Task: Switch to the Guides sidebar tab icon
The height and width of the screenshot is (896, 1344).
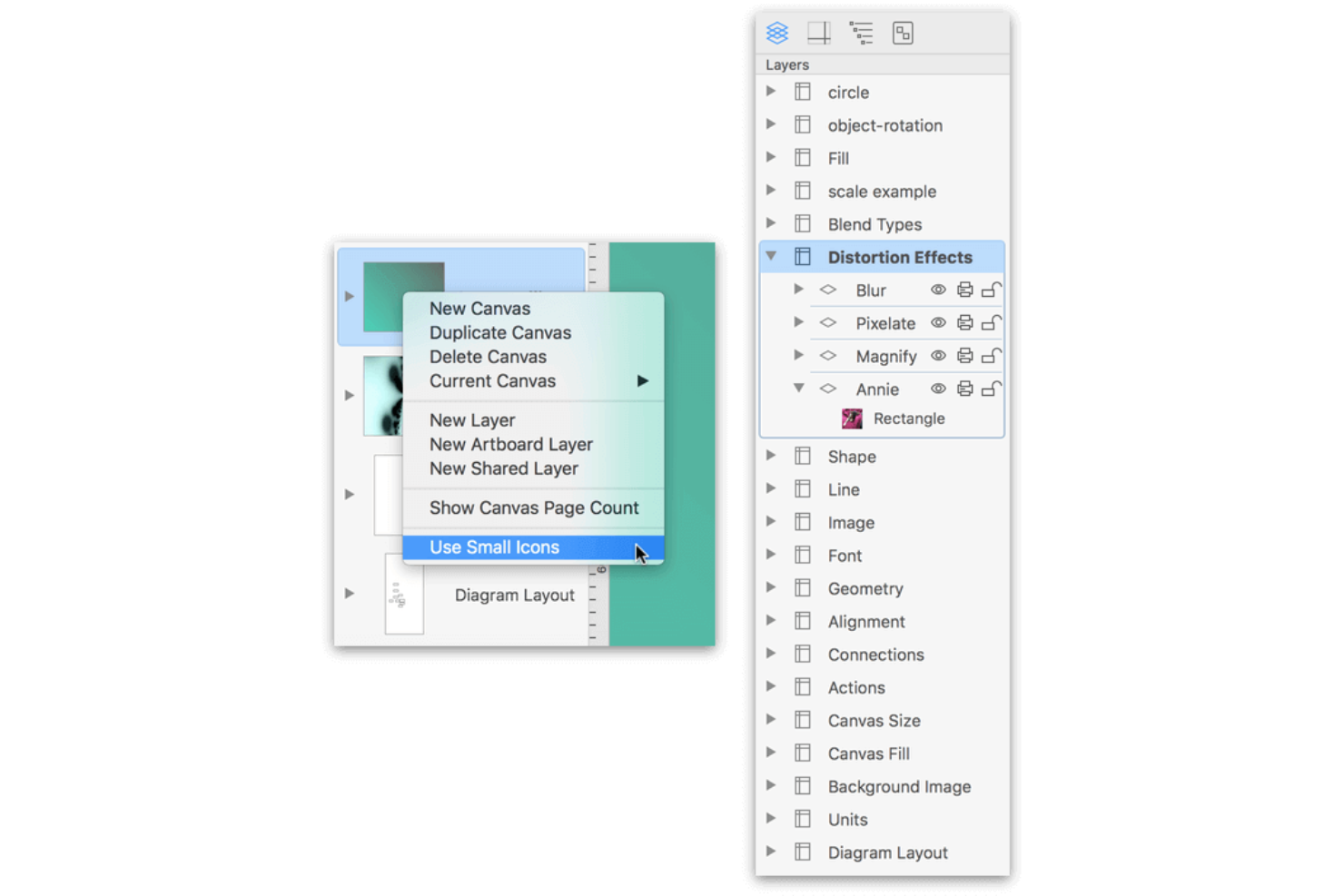Action: click(x=819, y=34)
